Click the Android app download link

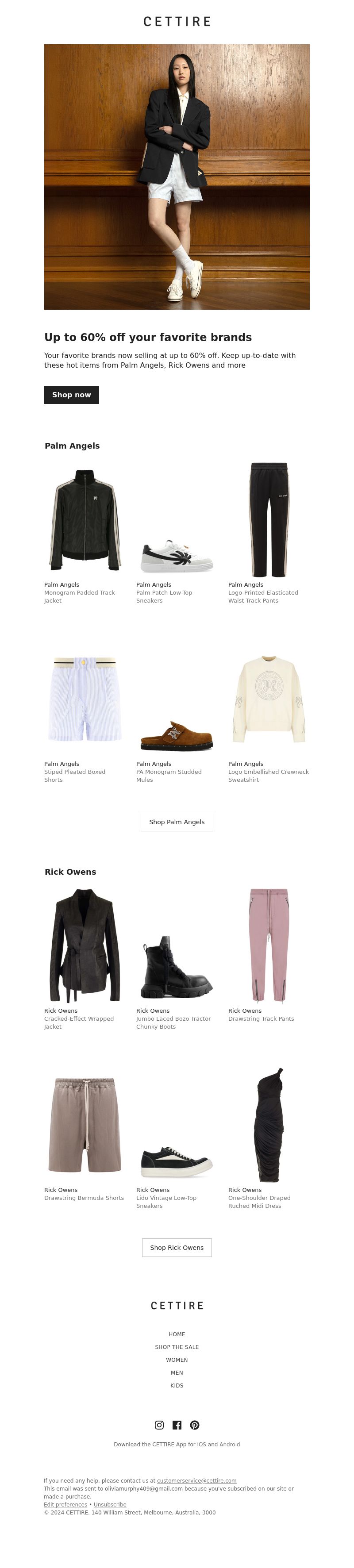click(x=230, y=1444)
